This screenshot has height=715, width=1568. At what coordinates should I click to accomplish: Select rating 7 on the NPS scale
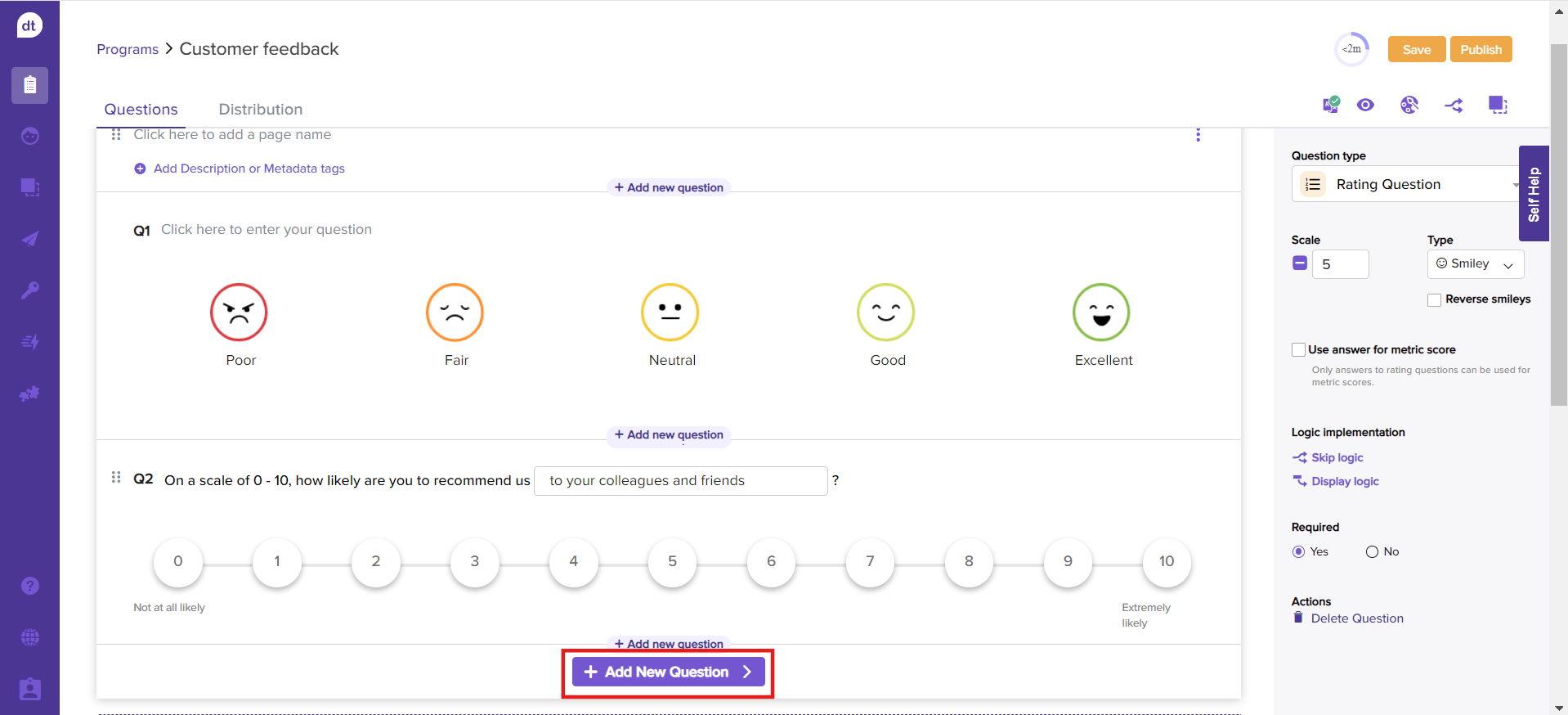pyautogui.click(x=870, y=562)
